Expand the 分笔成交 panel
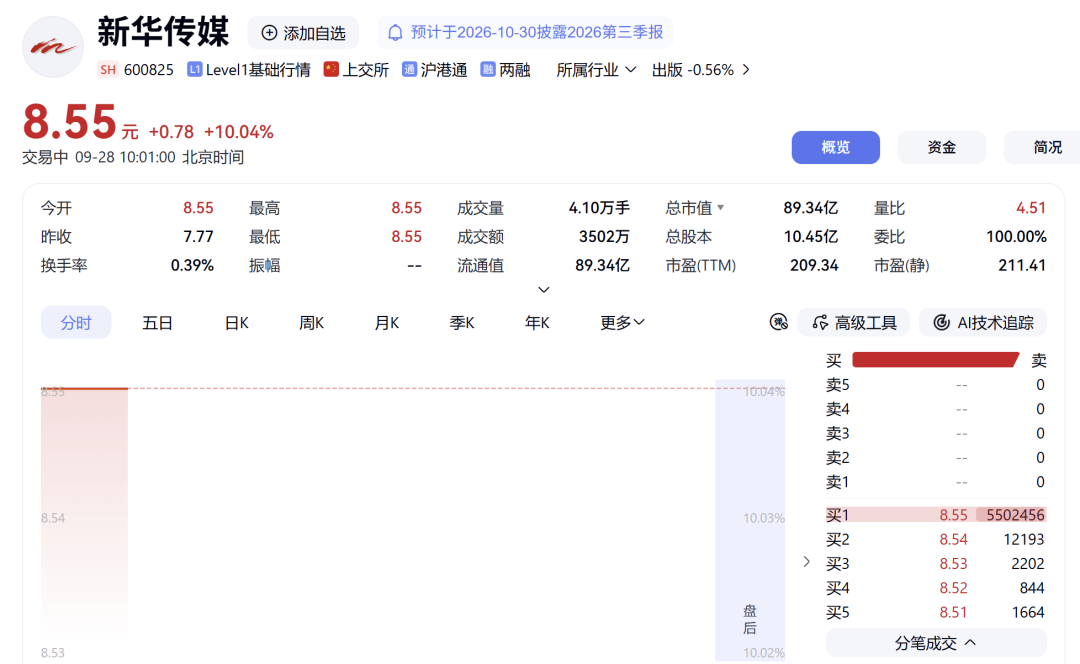The image size is (1080, 664). (936, 643)
